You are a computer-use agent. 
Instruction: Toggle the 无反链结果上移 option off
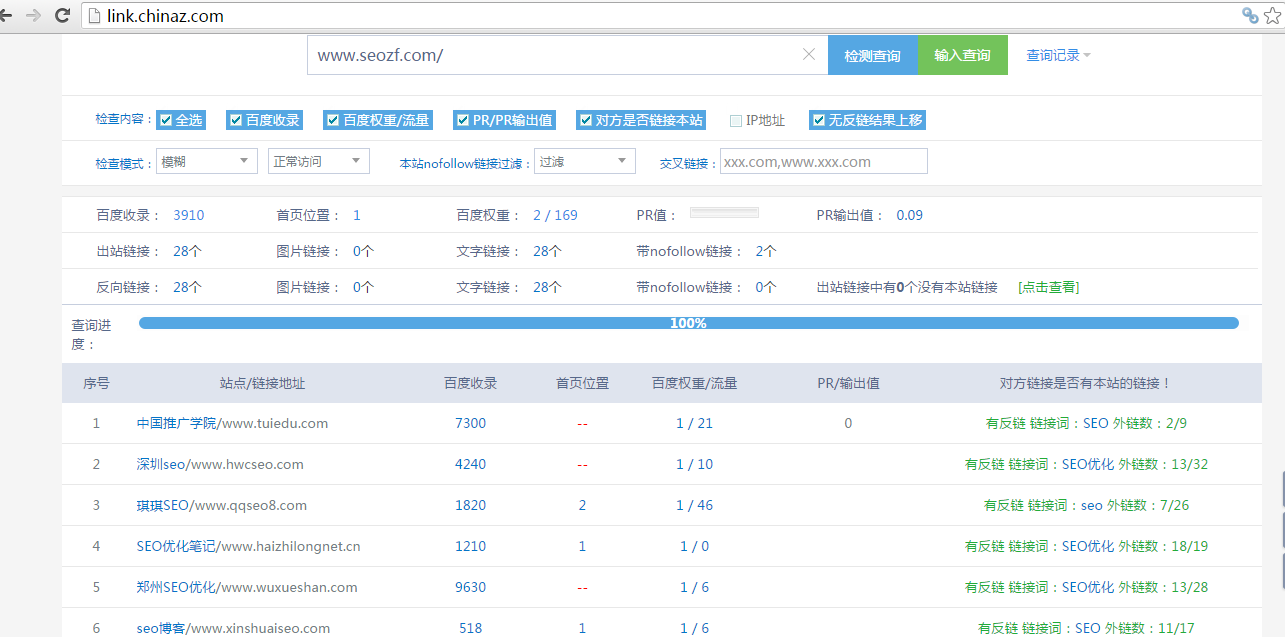[x=818, y=119]
